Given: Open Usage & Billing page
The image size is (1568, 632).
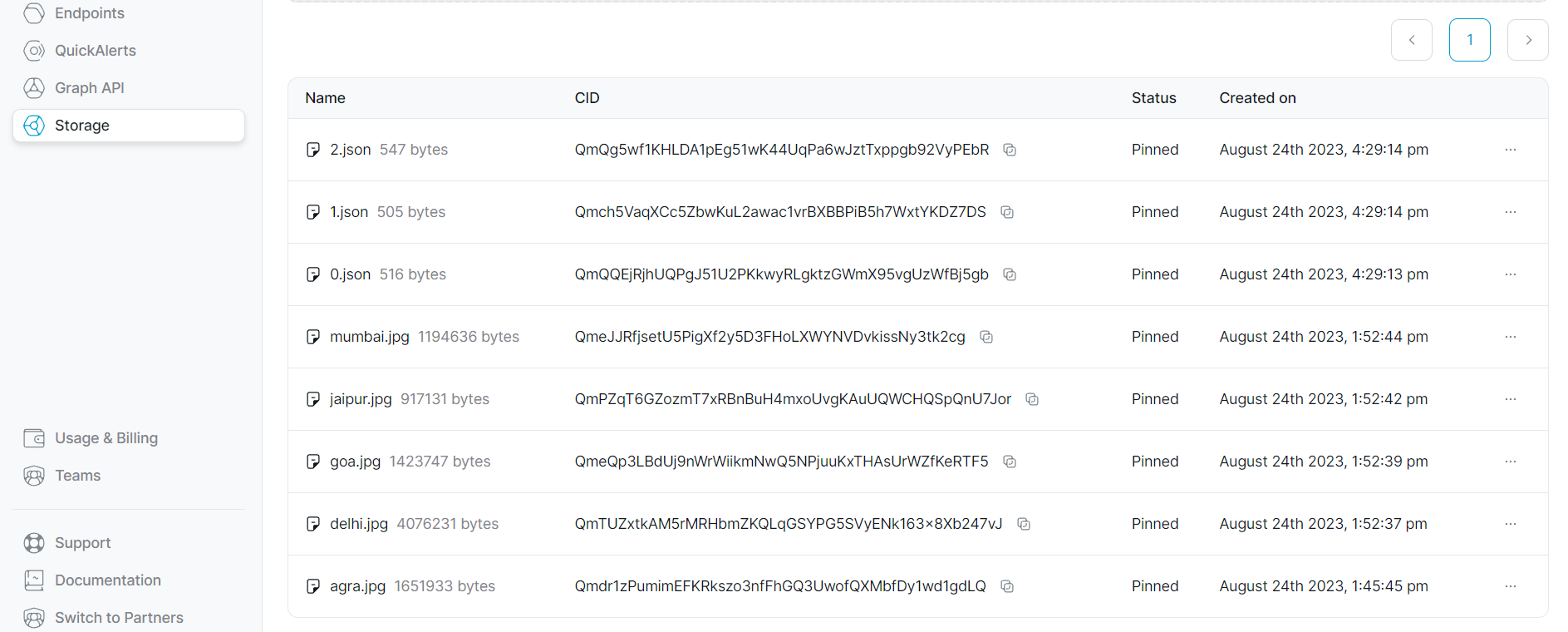Looking at the screenshot, I should tap(106, 438).
